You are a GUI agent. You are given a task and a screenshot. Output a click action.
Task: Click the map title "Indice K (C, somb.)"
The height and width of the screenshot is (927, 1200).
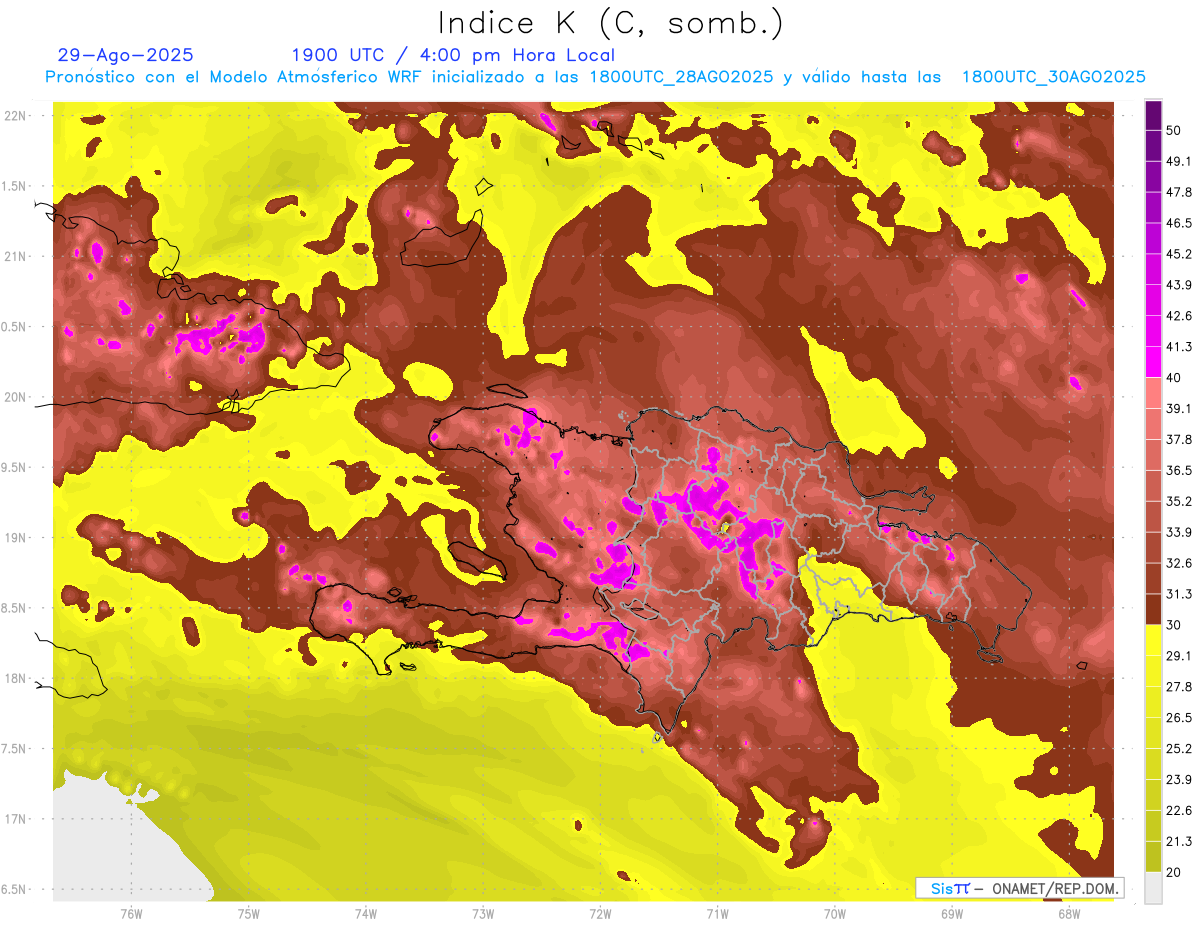(x=611, y=23)
